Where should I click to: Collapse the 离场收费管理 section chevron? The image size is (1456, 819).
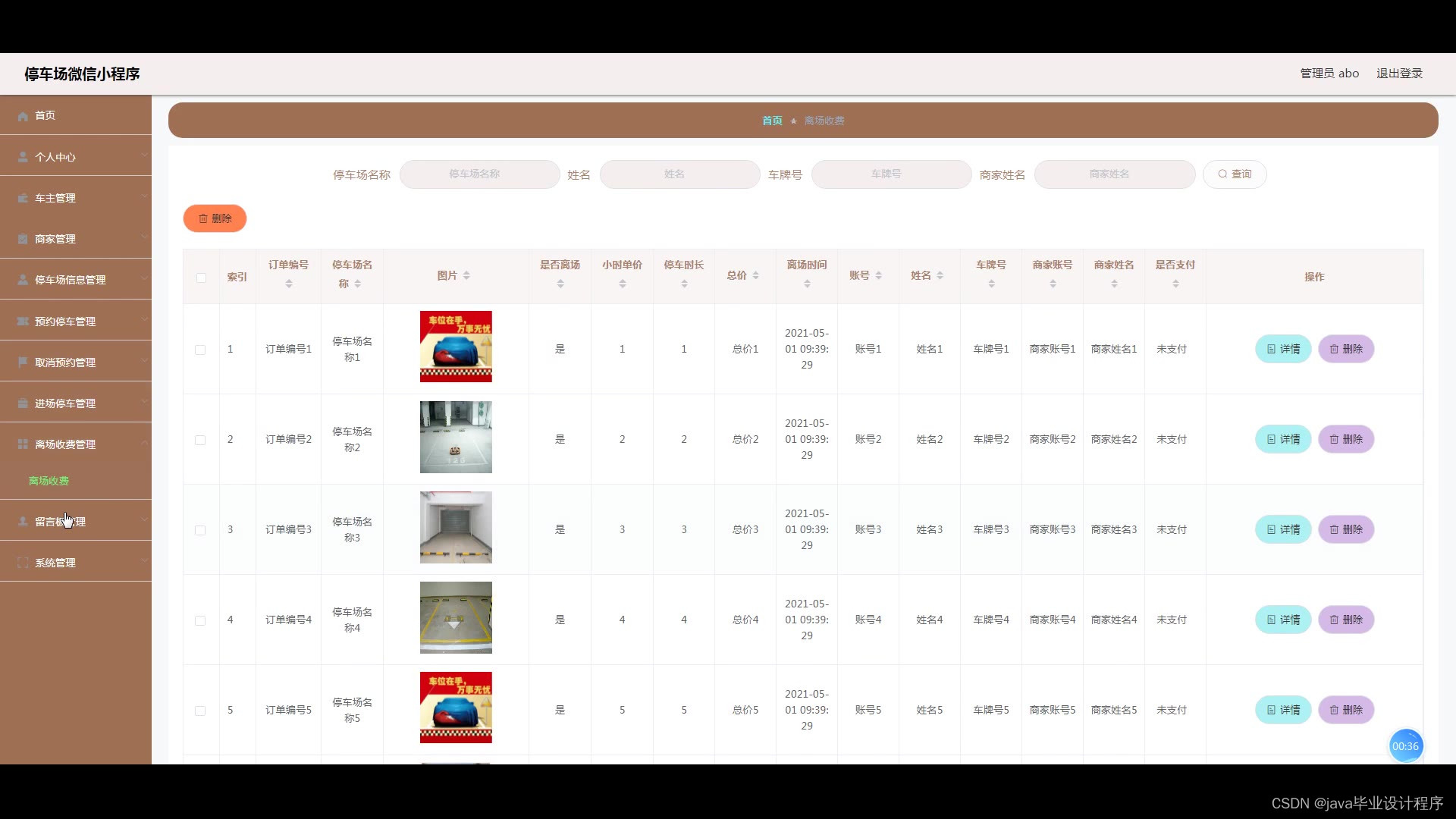point(144,443)
